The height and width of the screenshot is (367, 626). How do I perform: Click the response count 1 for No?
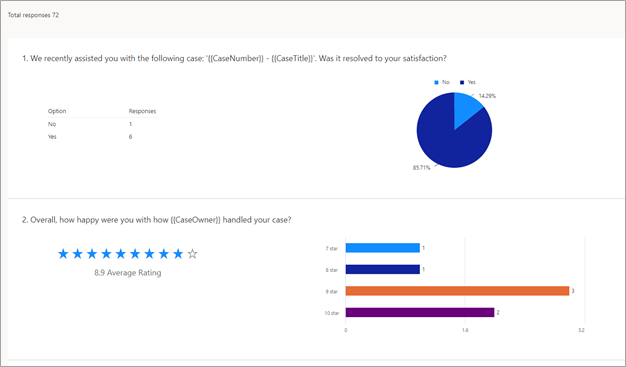[130, 124]
